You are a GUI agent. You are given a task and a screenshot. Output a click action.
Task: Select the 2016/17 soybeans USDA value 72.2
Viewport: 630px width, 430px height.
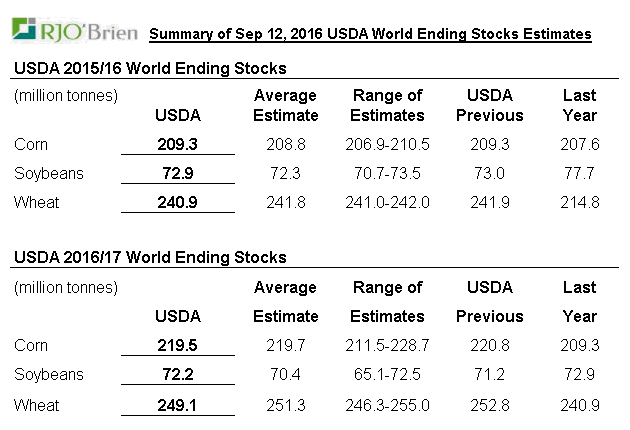(x=178, y=375)
